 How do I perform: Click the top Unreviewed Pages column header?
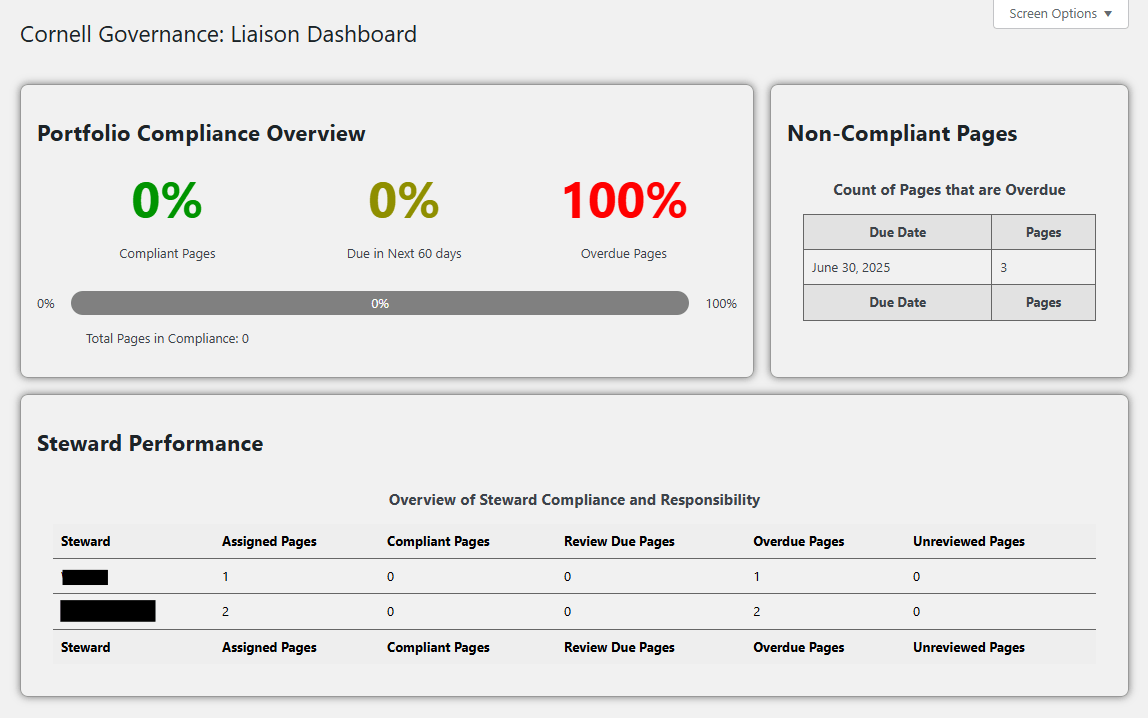point(969,542)
